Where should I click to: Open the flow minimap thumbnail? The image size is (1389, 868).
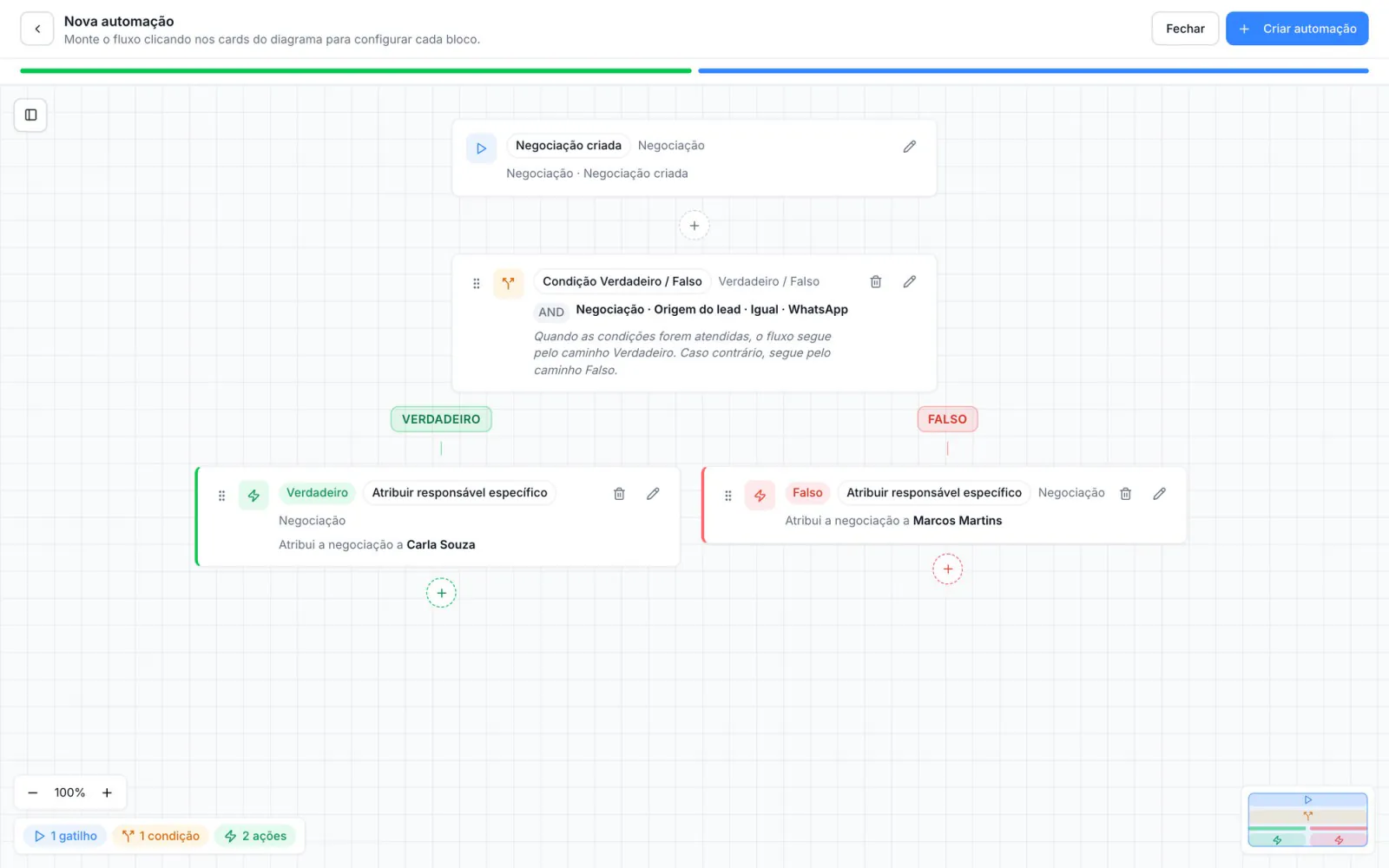point(1307,819)
